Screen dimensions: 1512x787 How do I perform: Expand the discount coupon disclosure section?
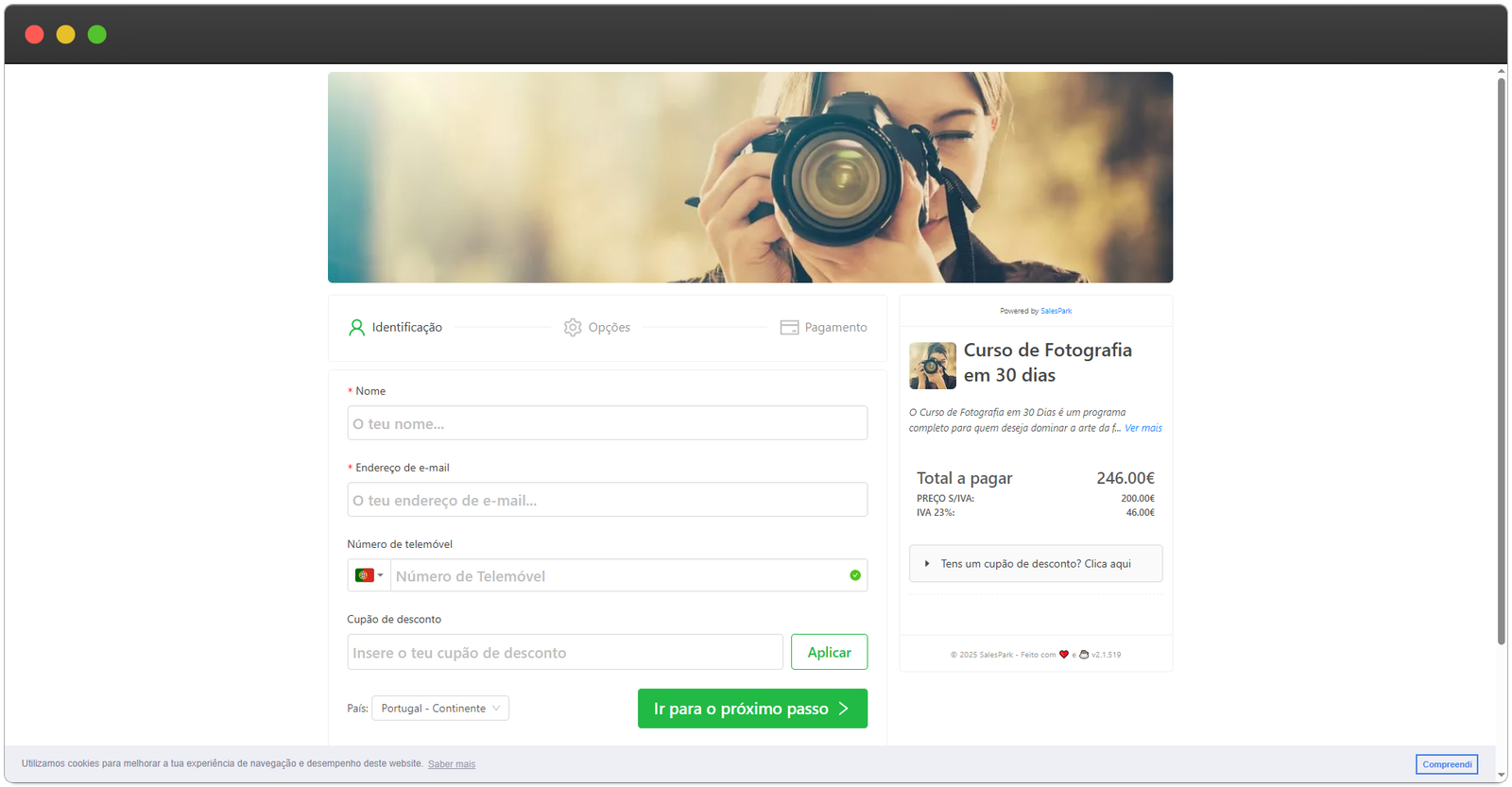1036,564
